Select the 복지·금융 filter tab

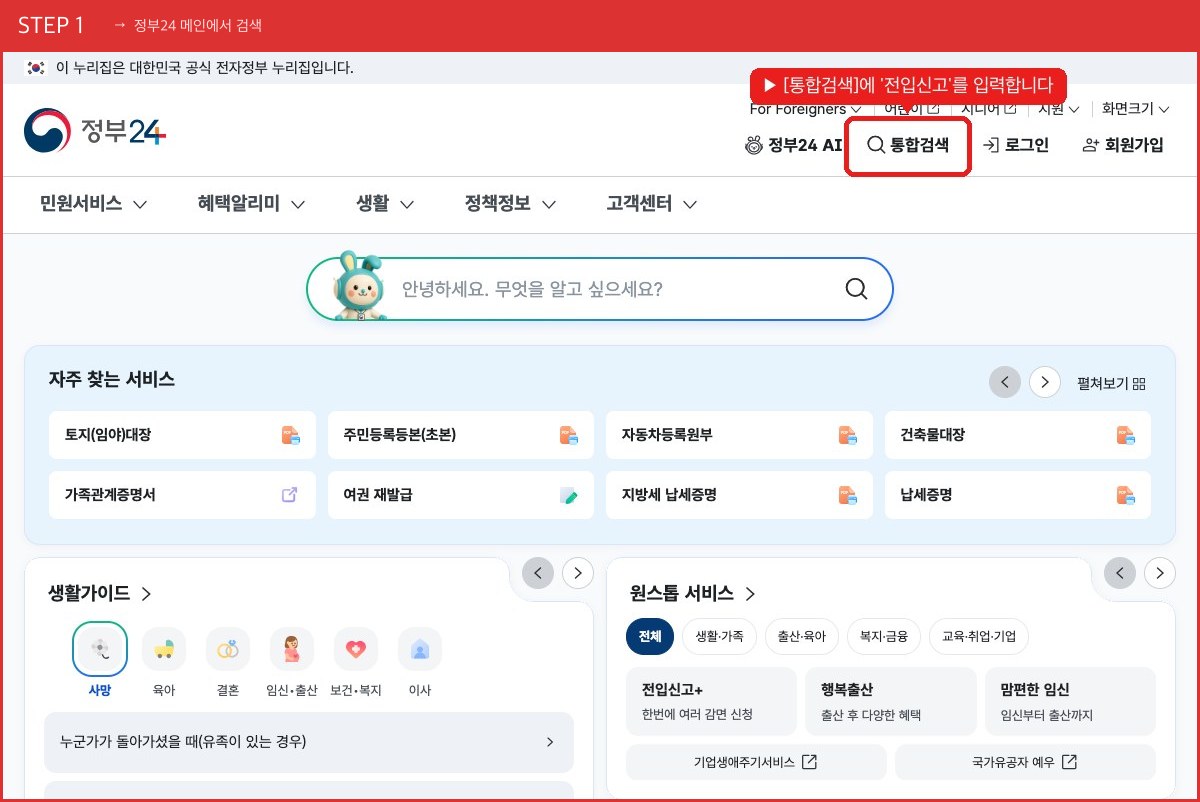pos(884,636)
